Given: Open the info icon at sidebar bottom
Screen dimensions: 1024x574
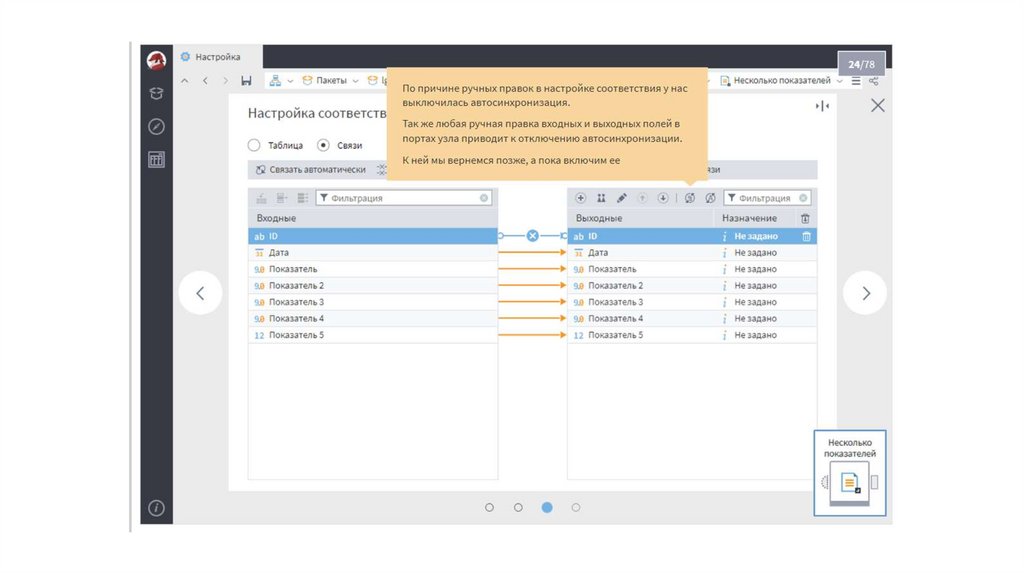Looking at the screenshot, I should (x=156, y=508).
